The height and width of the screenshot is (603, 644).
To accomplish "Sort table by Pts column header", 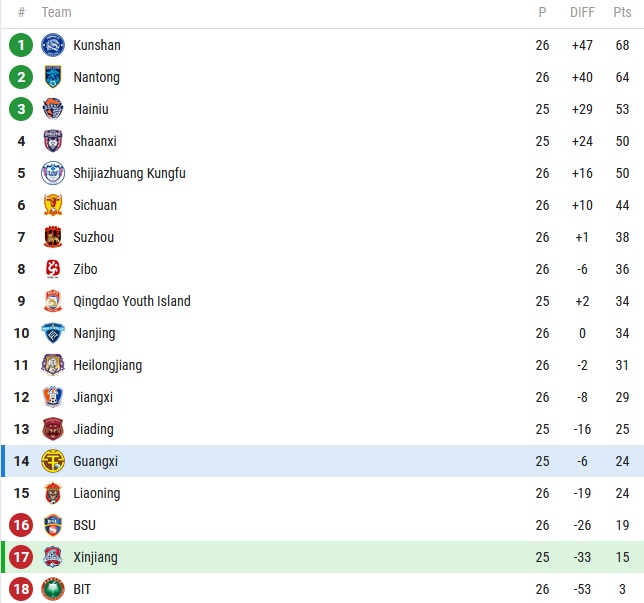I will (x=622, y=13).
